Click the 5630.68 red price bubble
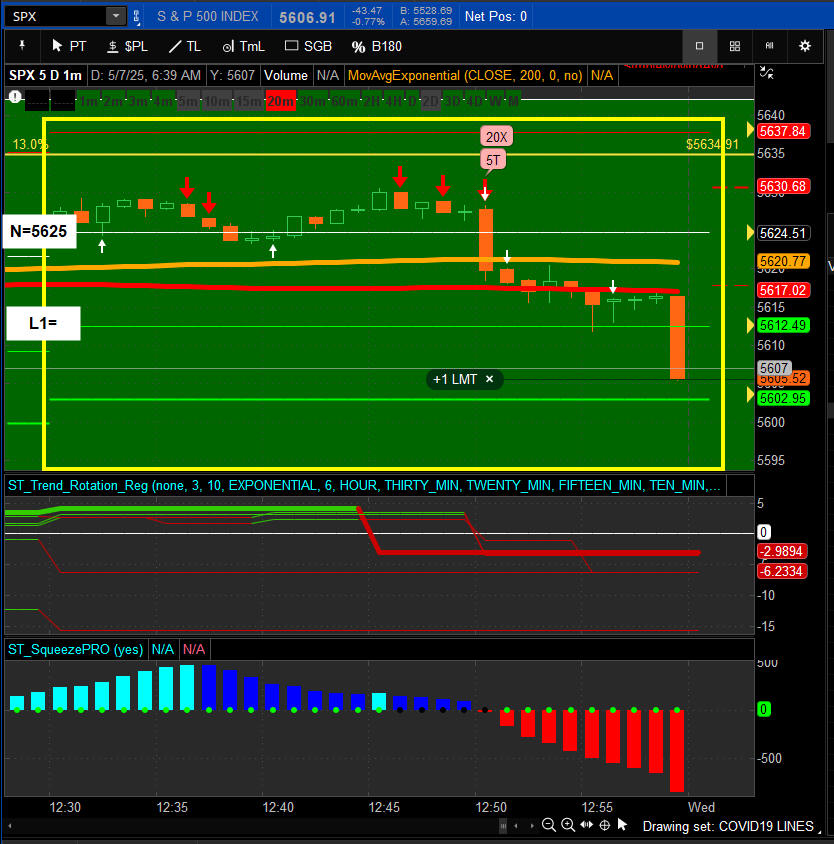The height and width of the screenshot is (844, 834). pos(783,186)
